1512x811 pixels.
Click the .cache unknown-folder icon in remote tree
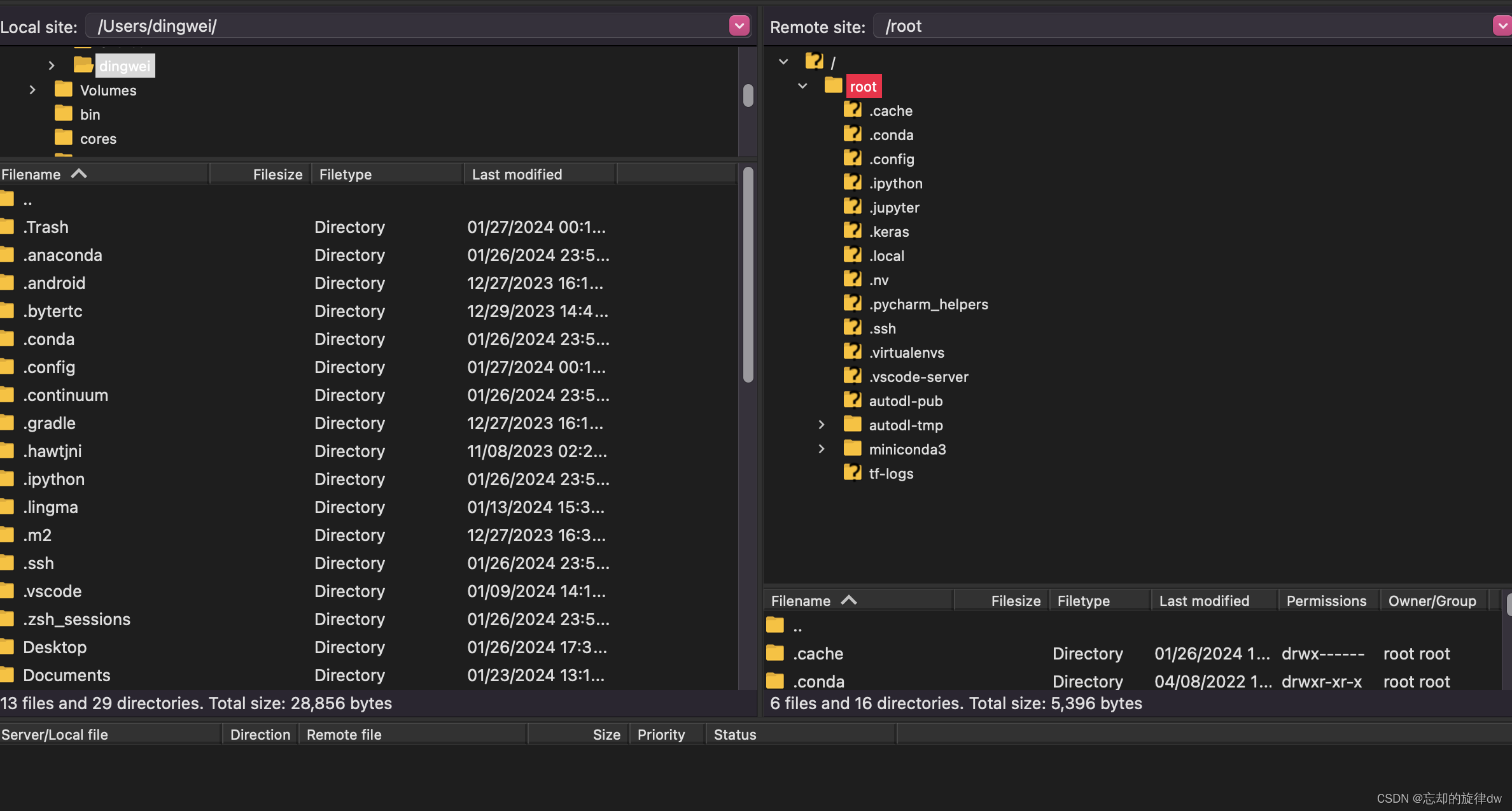tap(852, 110)
